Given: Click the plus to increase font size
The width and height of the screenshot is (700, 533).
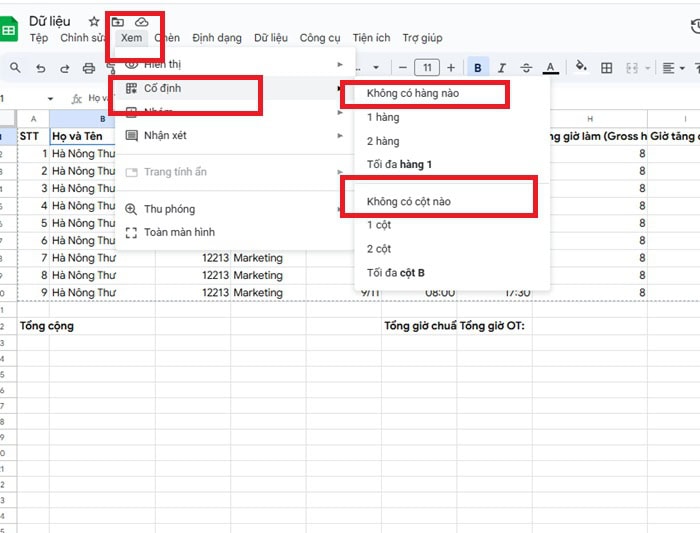Looking at the screenshot, I should 451,68.
